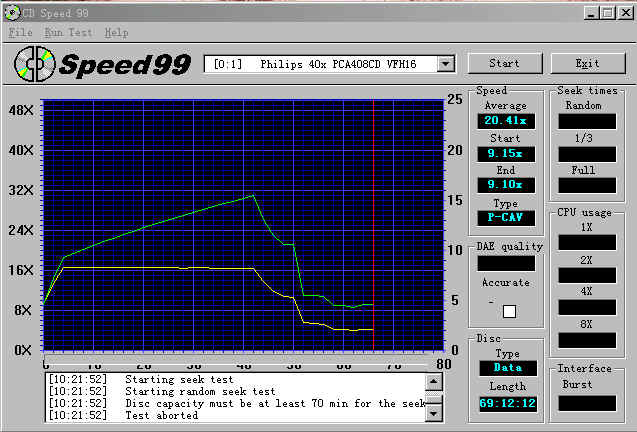This screenshot has width=637, height=432.
Task: Click the Average speed value field
Action: coord(505,122)
